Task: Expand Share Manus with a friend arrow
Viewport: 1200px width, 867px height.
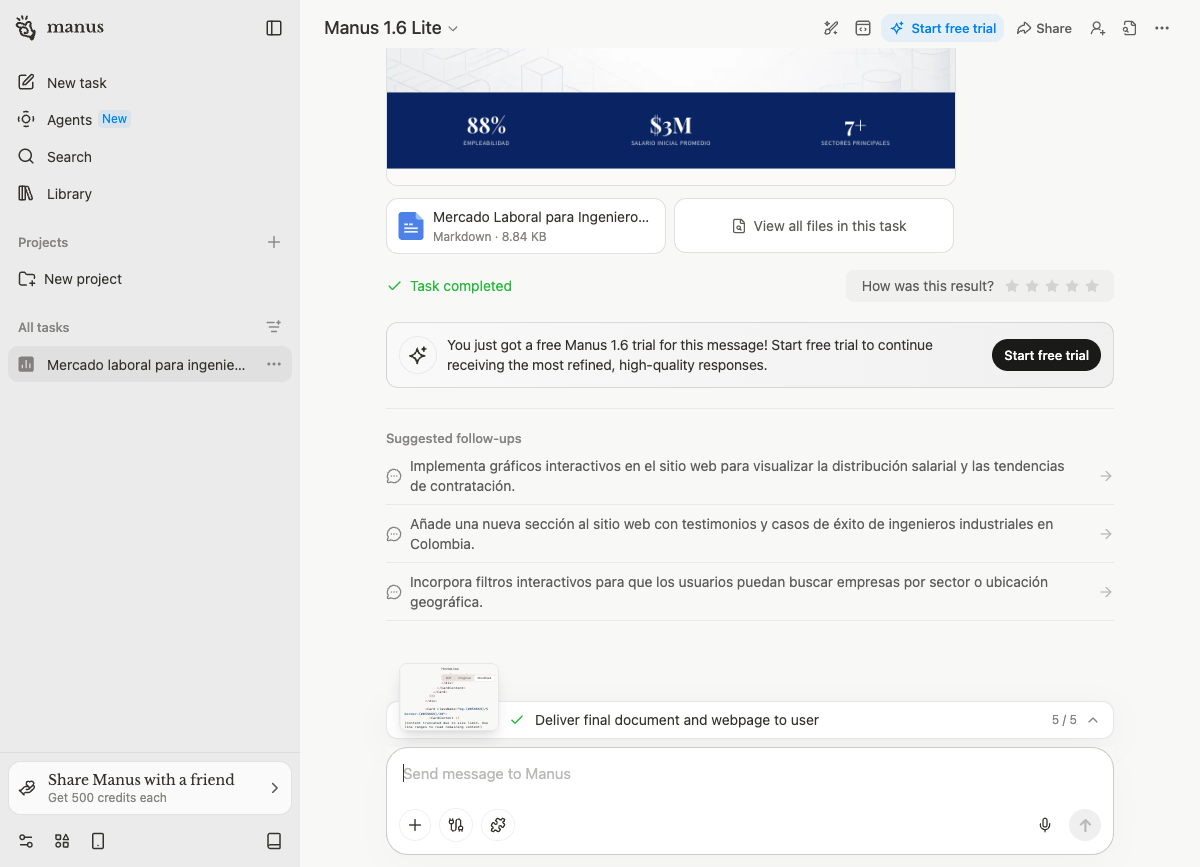Action: [274, 788]
